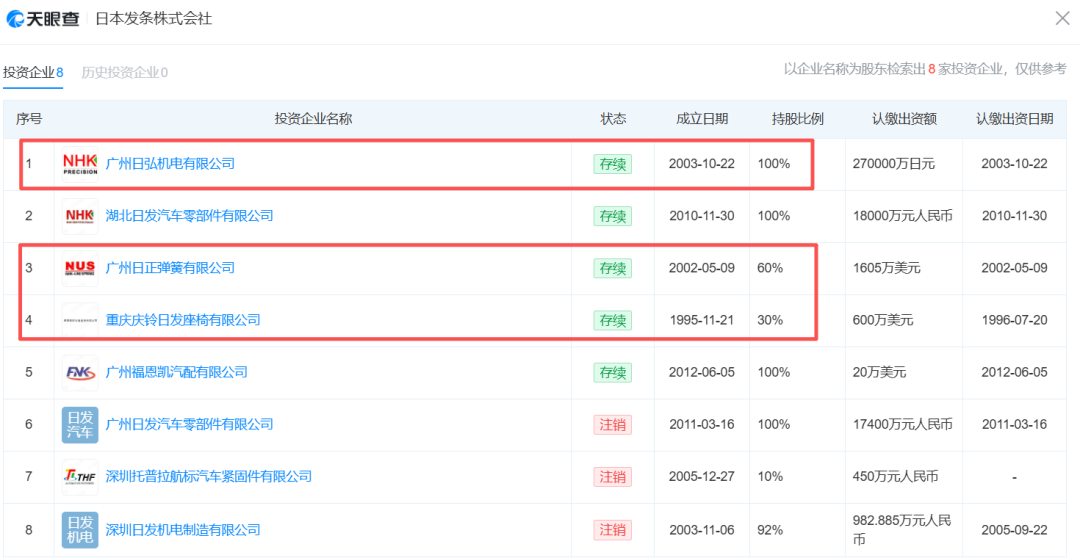The image size is (1080, 558).
Task: Click the THF logo of 深圳托普拉航标
Action: [80, 477]
